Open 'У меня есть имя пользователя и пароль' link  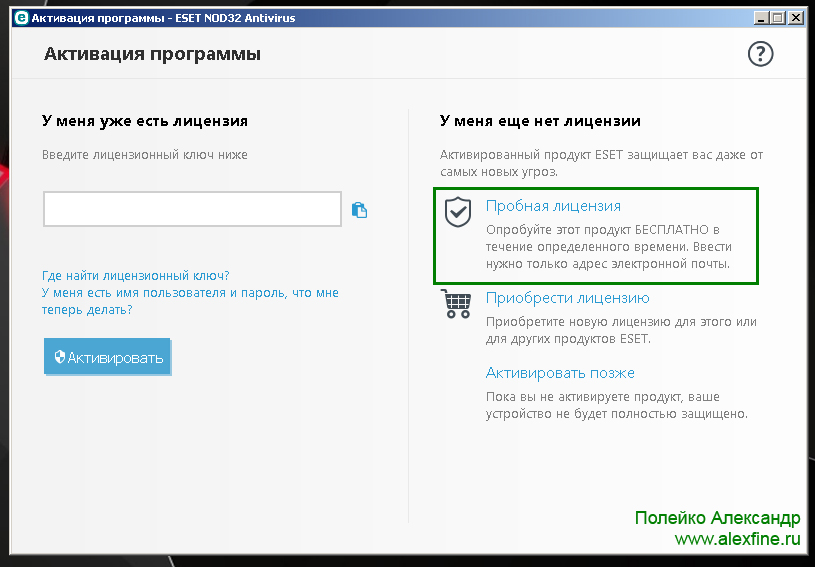pyautogui.click(x=190, y=301)
